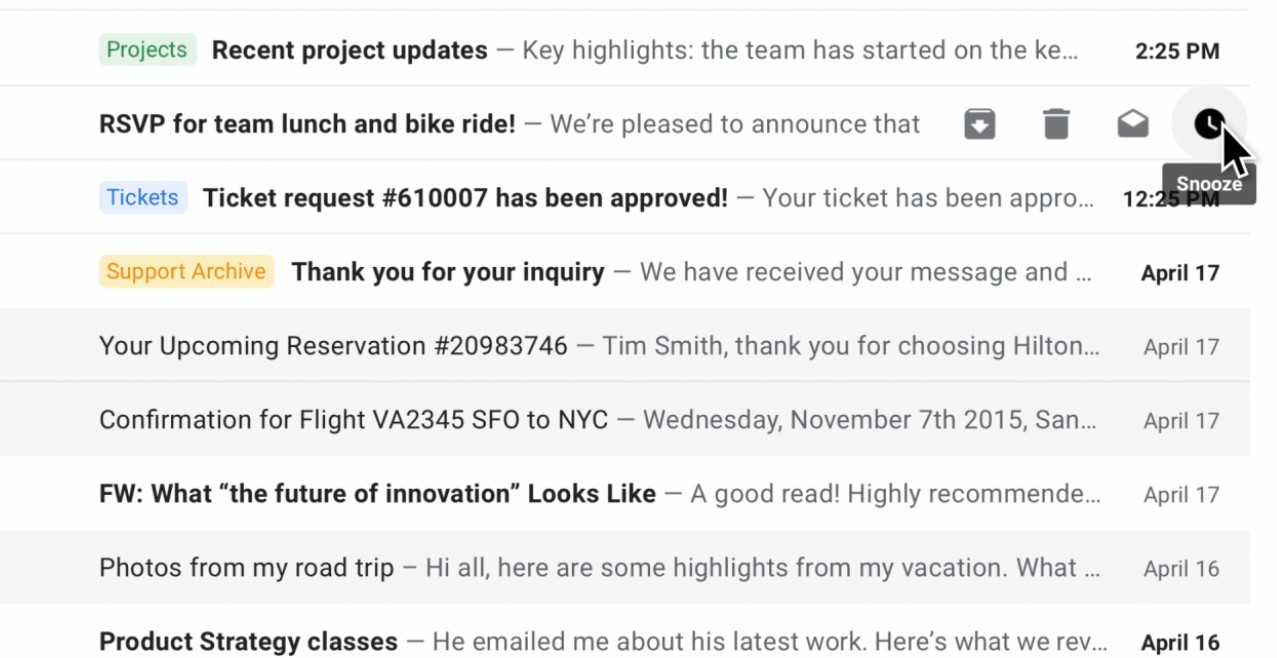Click the blue Tickets label tag
The height and width of the screenshot is (658, 1277).
(x=143, y=197)
